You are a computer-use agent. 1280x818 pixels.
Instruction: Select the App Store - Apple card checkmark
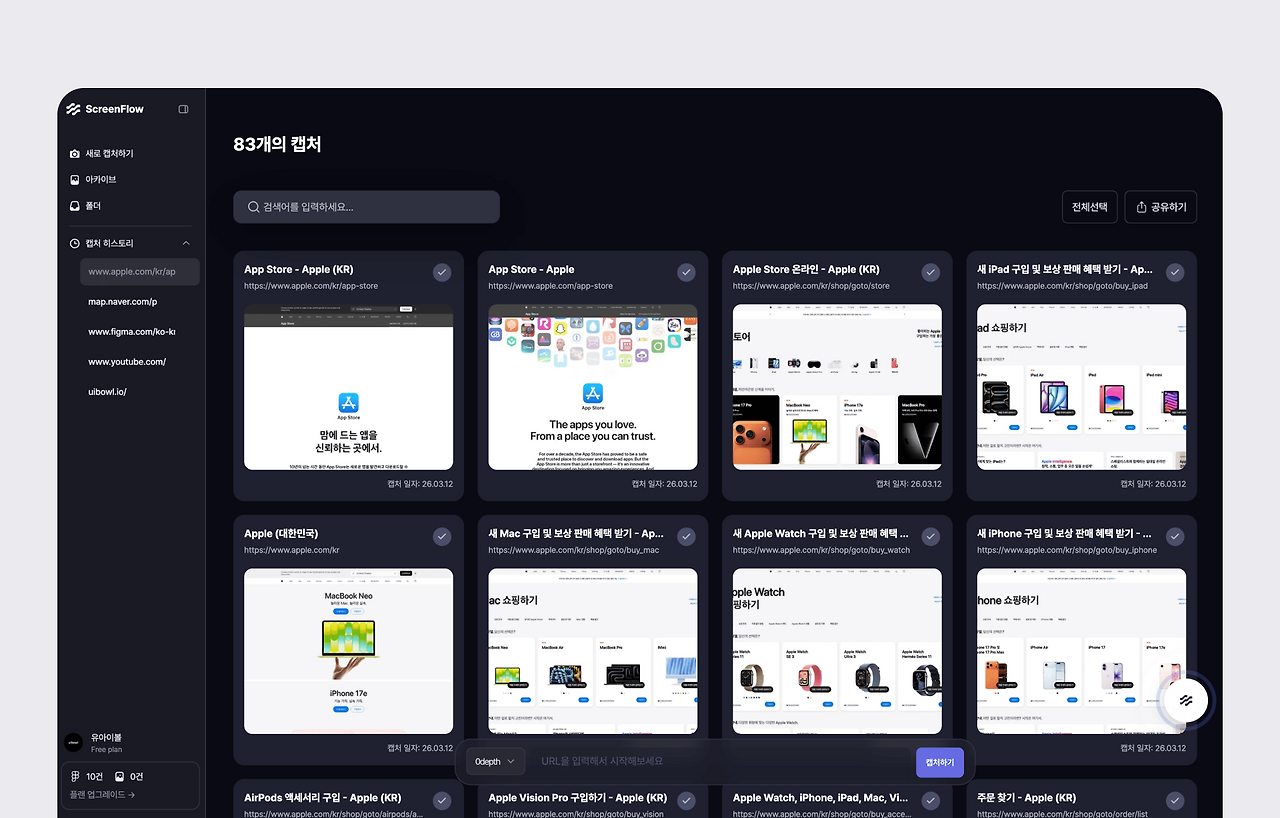[686, 272]
